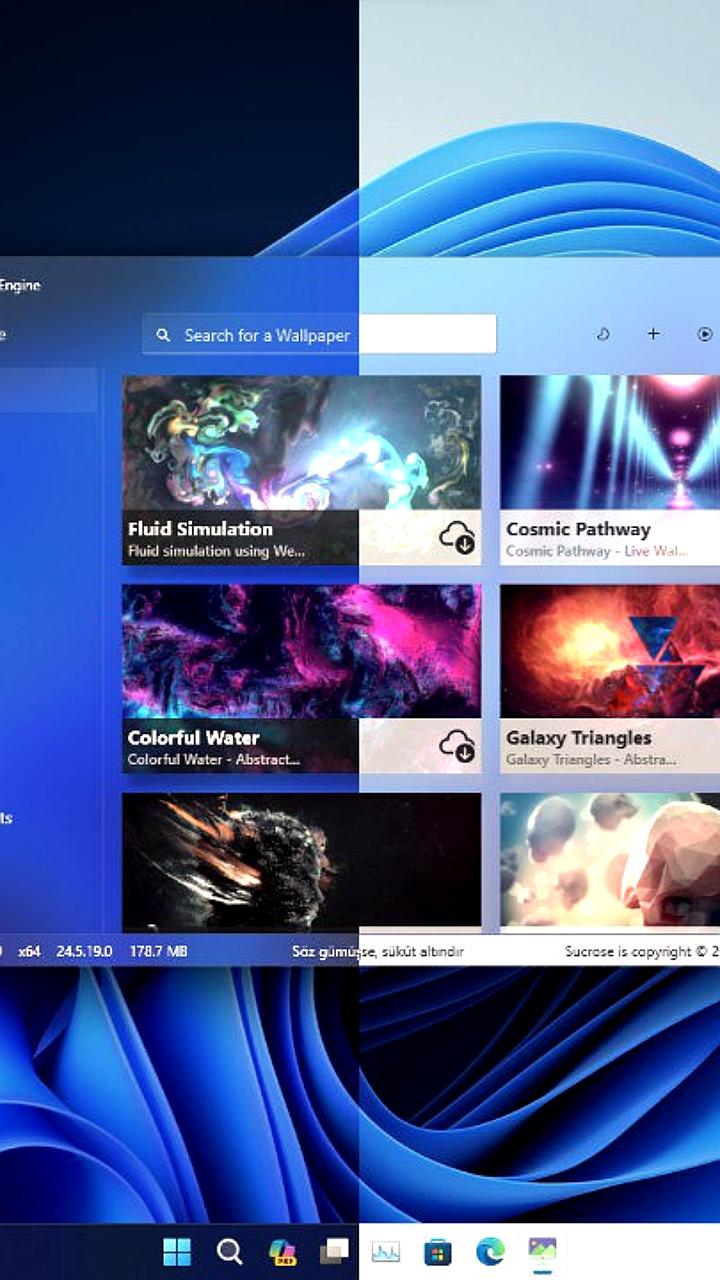This screenshot has width=720, height=1280.
Task: Add a new wallpaper with plus icon
Action: pos(653,334)
